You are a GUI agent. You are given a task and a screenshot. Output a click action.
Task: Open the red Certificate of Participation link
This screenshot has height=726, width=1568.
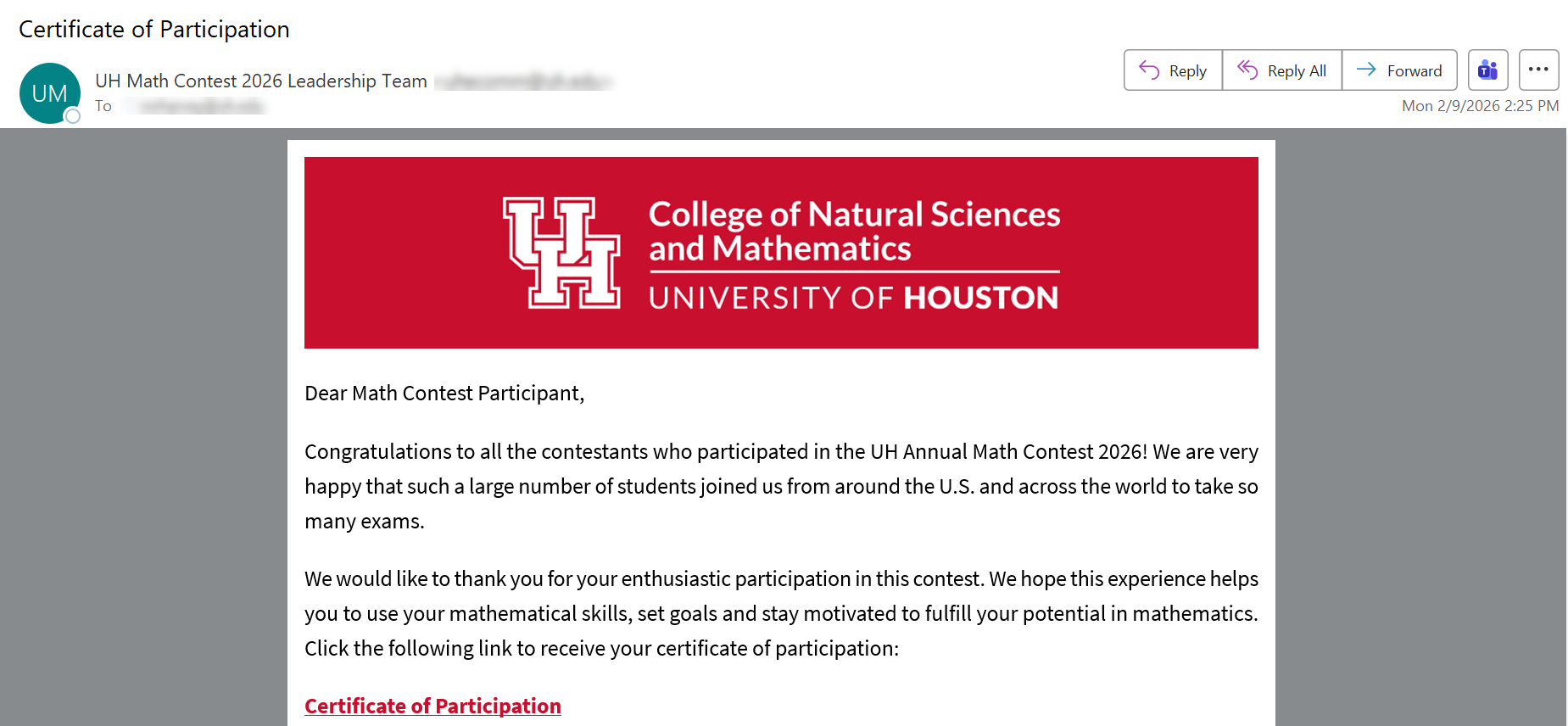tap(432, 706)
